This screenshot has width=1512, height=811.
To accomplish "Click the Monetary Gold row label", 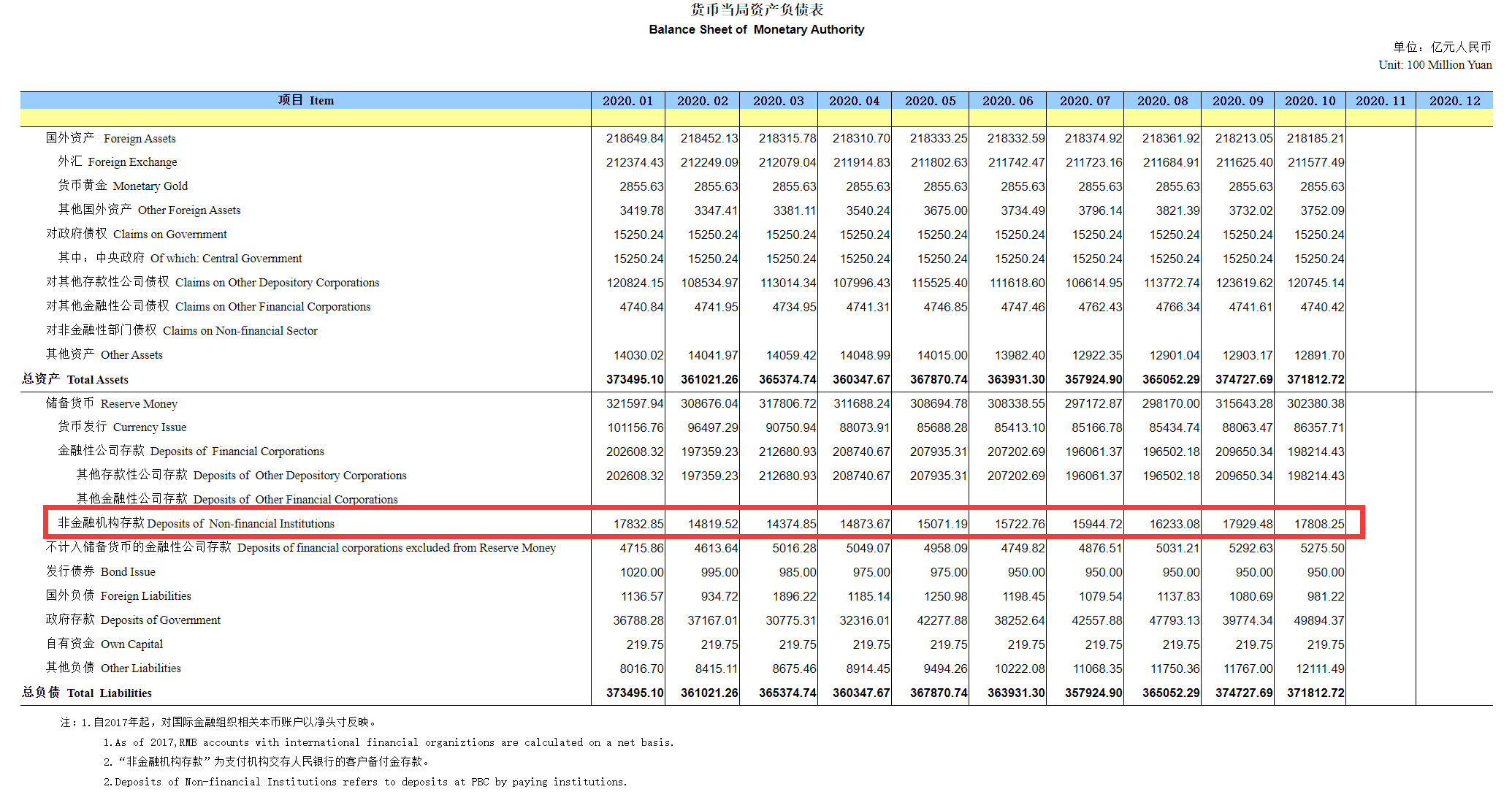I will pos(123,186).
